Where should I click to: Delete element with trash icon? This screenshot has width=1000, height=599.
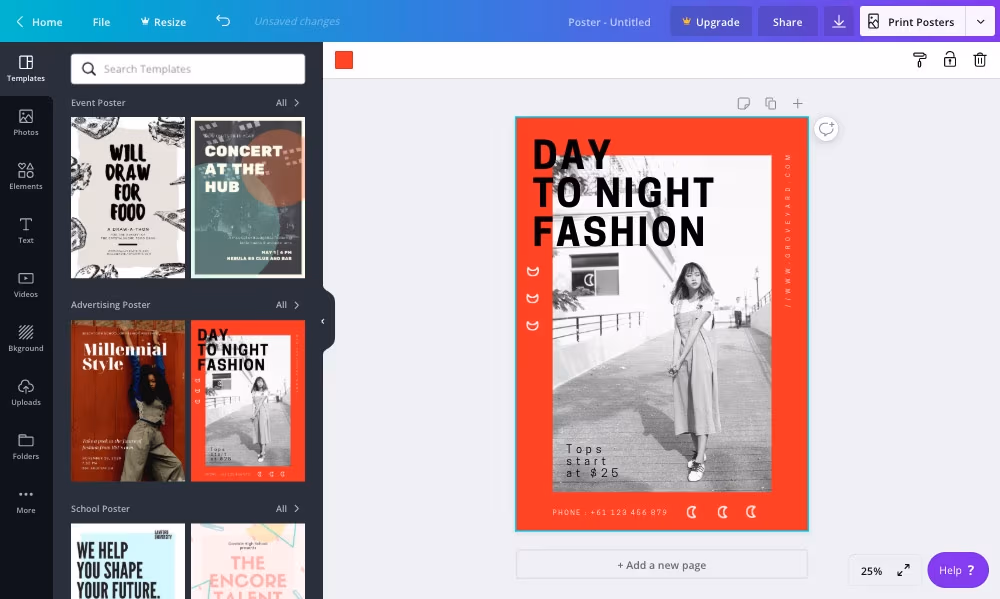click(980, 60)
